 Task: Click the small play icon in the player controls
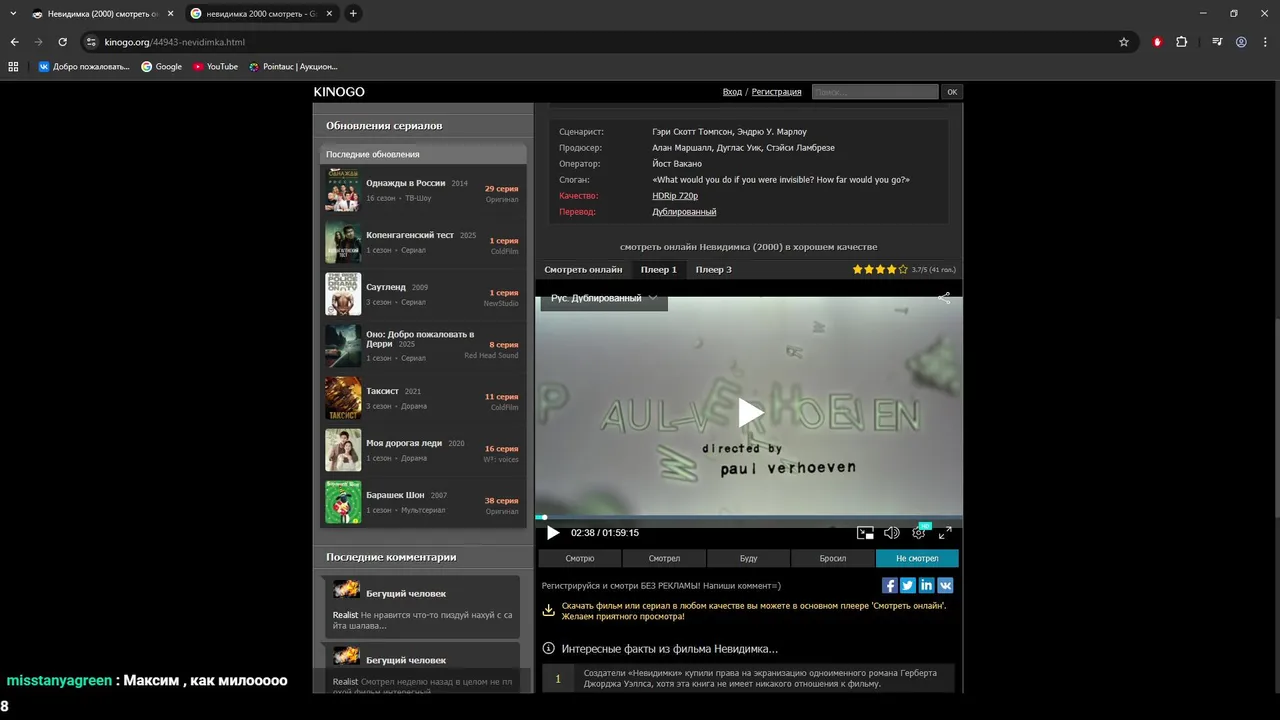click(553, 533)
